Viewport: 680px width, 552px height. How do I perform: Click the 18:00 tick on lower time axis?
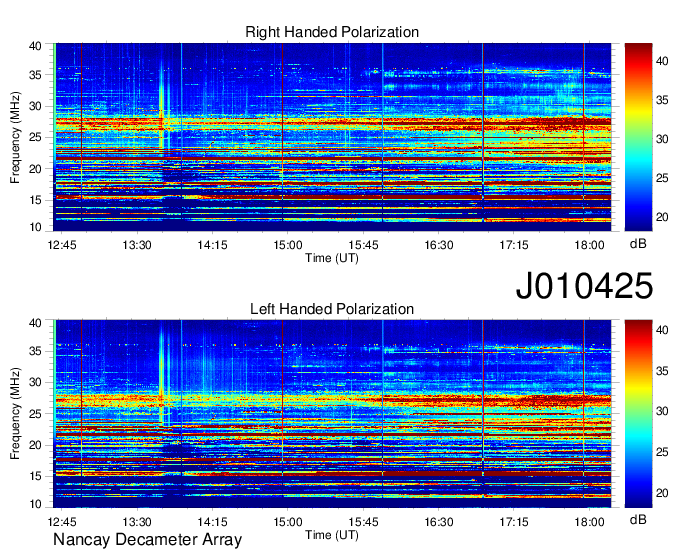589,522
